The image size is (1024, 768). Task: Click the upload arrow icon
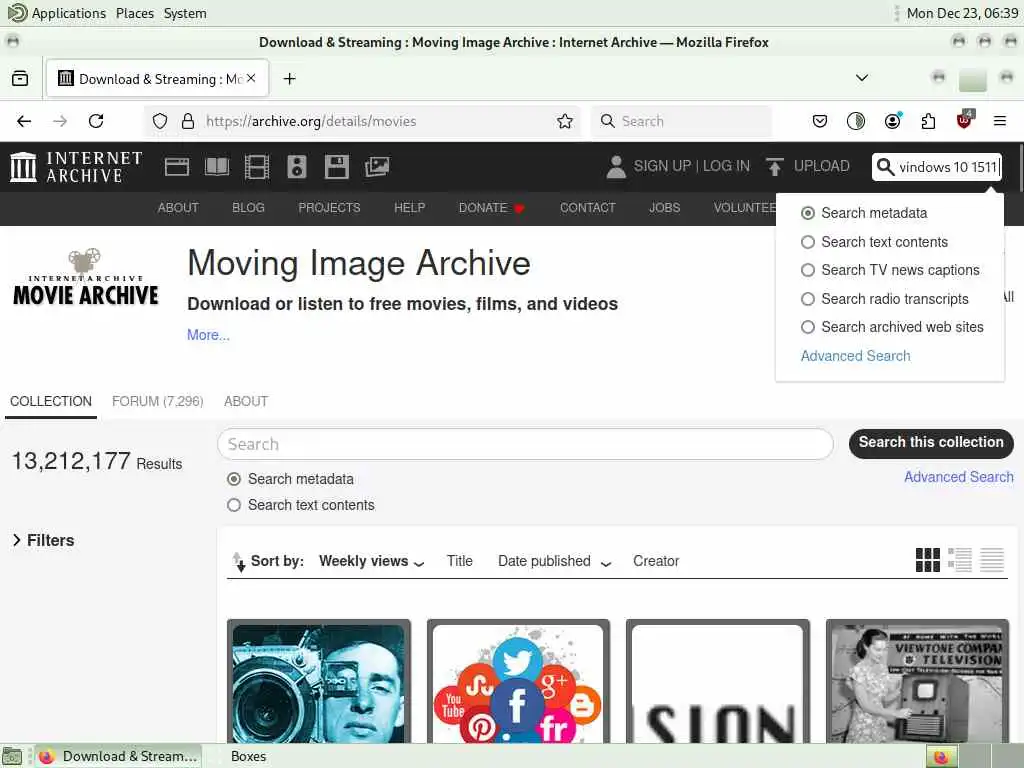(775, 167)
